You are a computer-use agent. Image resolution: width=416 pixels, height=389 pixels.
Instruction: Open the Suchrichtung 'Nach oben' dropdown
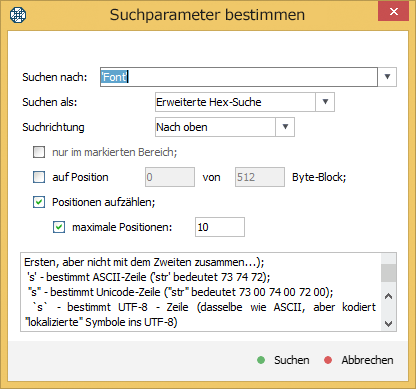285,127
